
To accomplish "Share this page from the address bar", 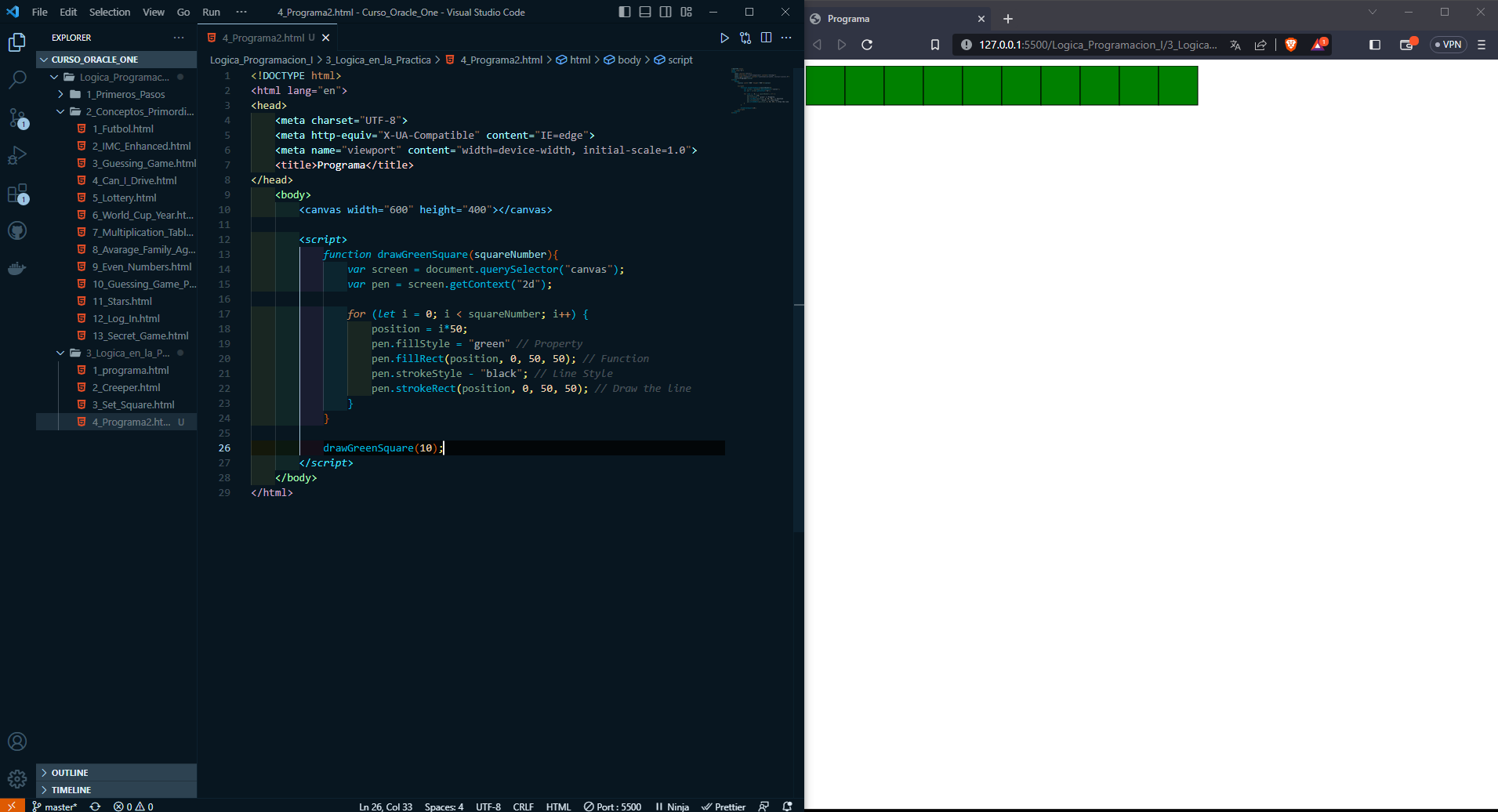I will click(1260, 45).
